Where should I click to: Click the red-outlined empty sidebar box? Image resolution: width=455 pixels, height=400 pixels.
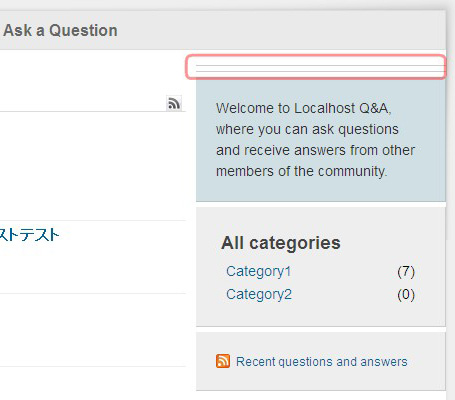click(x=316, y=67)
